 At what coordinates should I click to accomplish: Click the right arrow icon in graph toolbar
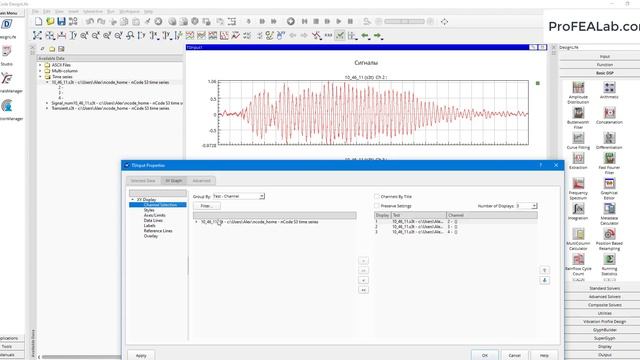tap(378, 36)
